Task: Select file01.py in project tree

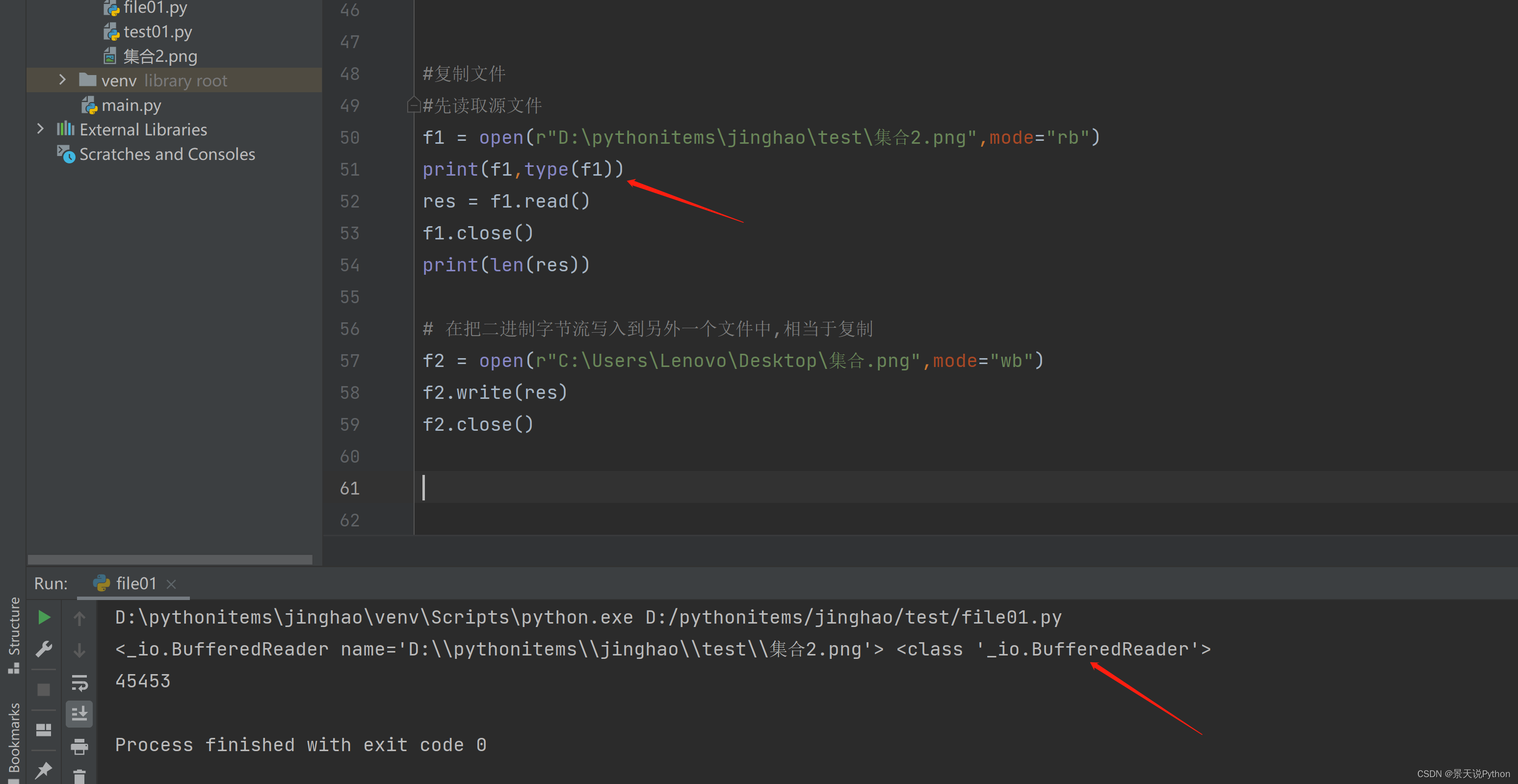Action: click(155, 8)
